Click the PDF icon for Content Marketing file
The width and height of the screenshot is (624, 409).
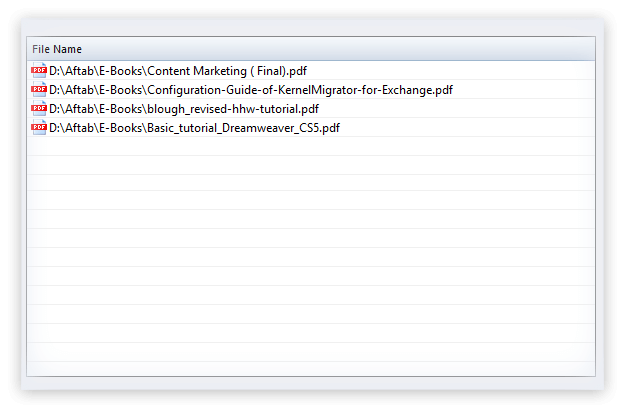point(39,70)
